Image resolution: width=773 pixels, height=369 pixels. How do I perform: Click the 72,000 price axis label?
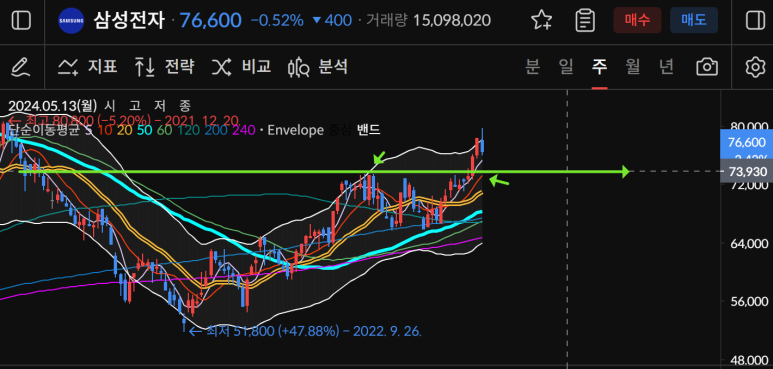click(749, 186)
